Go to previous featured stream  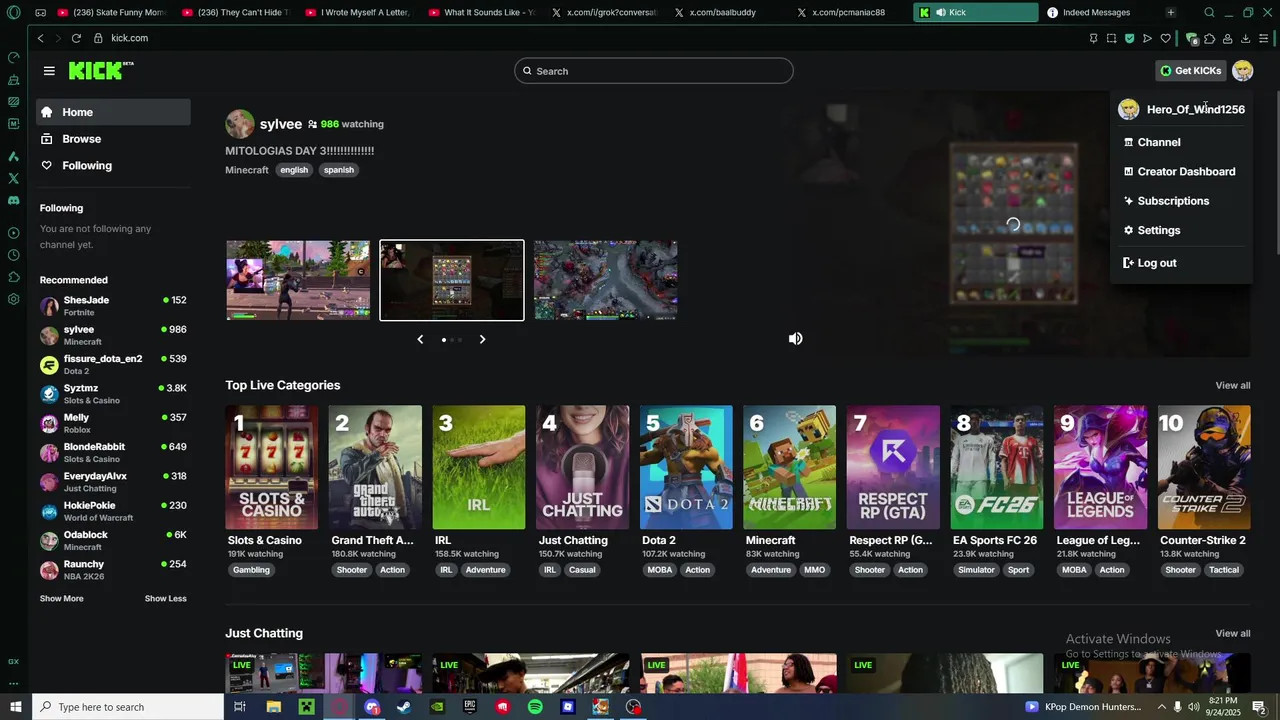click(420, 340)
